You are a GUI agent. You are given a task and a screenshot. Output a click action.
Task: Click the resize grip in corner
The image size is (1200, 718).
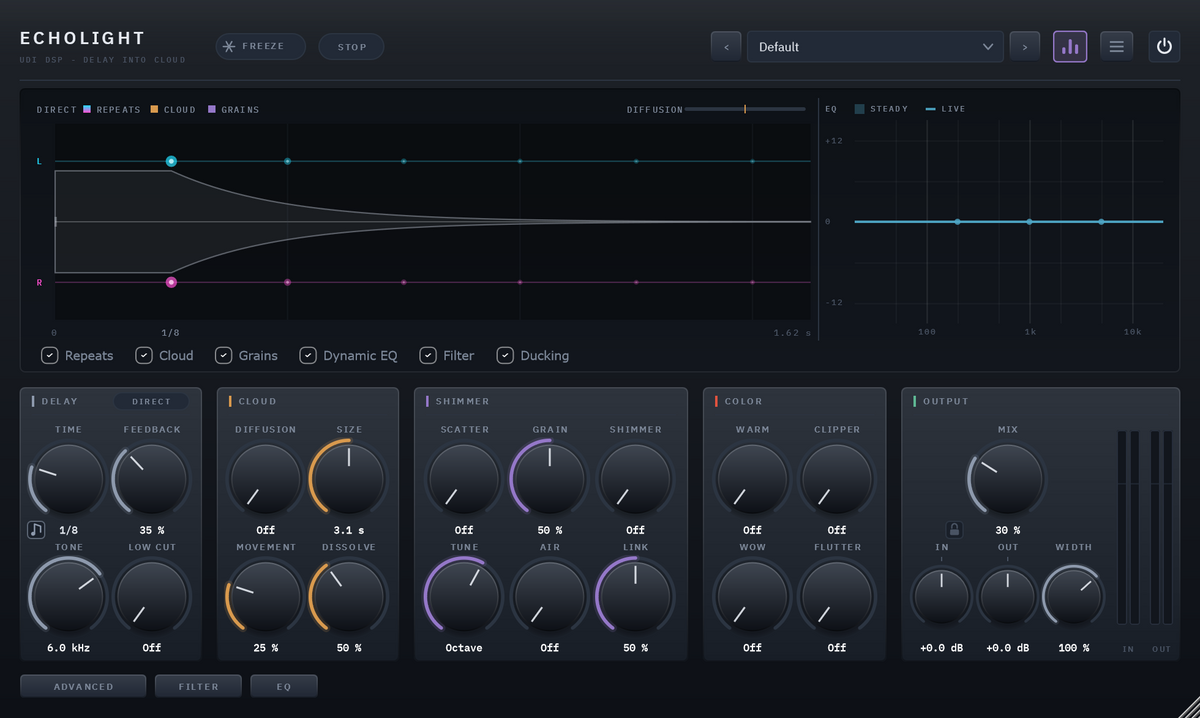point(1189,707)
